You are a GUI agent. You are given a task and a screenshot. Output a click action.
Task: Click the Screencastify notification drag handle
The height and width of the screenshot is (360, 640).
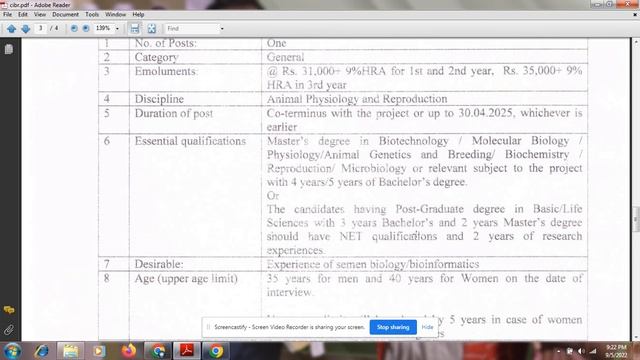(208, 327)
